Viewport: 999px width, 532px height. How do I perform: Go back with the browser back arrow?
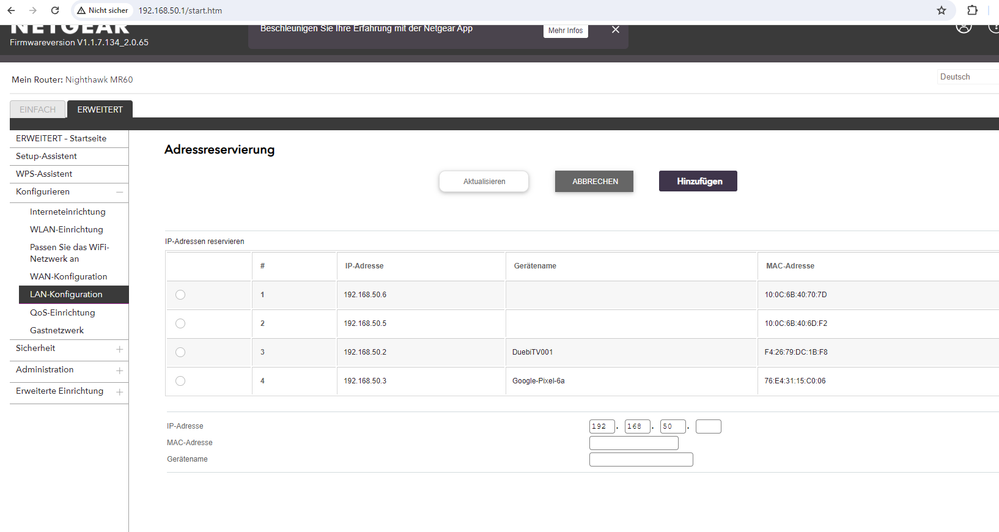click(11, 10)
